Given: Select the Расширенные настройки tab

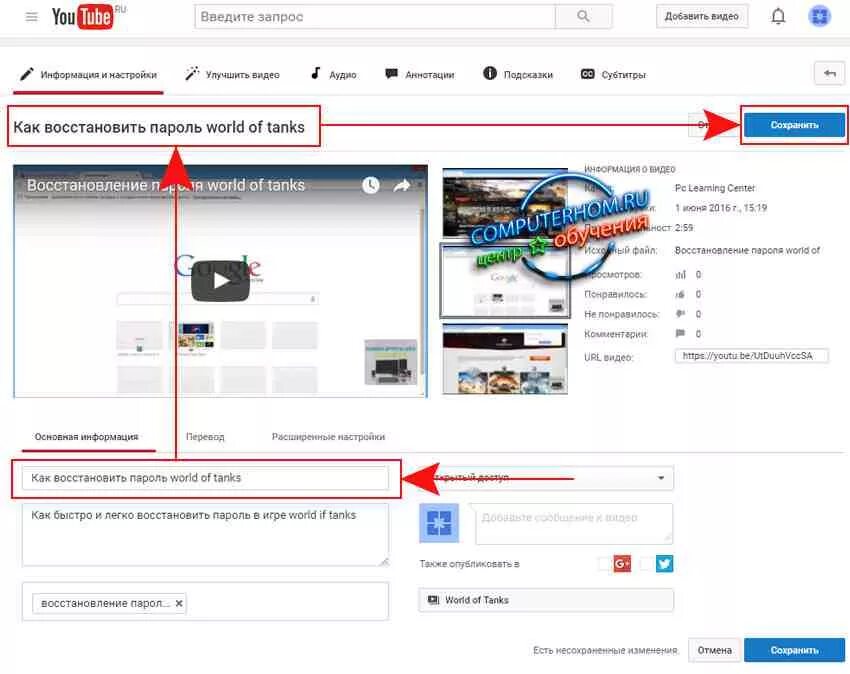Looking at the screenshot, I should point(329,437).
